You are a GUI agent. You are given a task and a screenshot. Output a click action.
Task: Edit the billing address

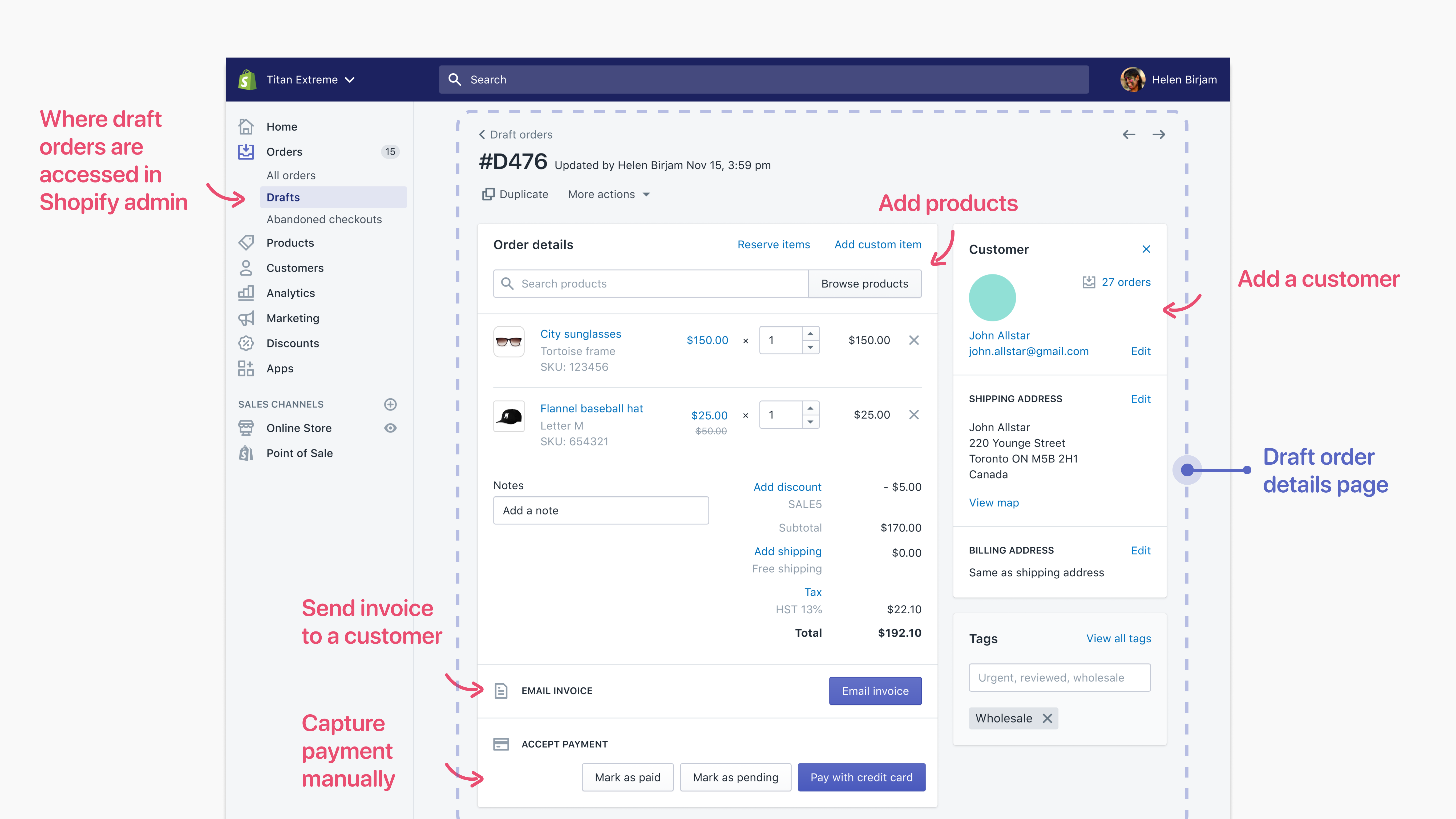[1140, 550]
